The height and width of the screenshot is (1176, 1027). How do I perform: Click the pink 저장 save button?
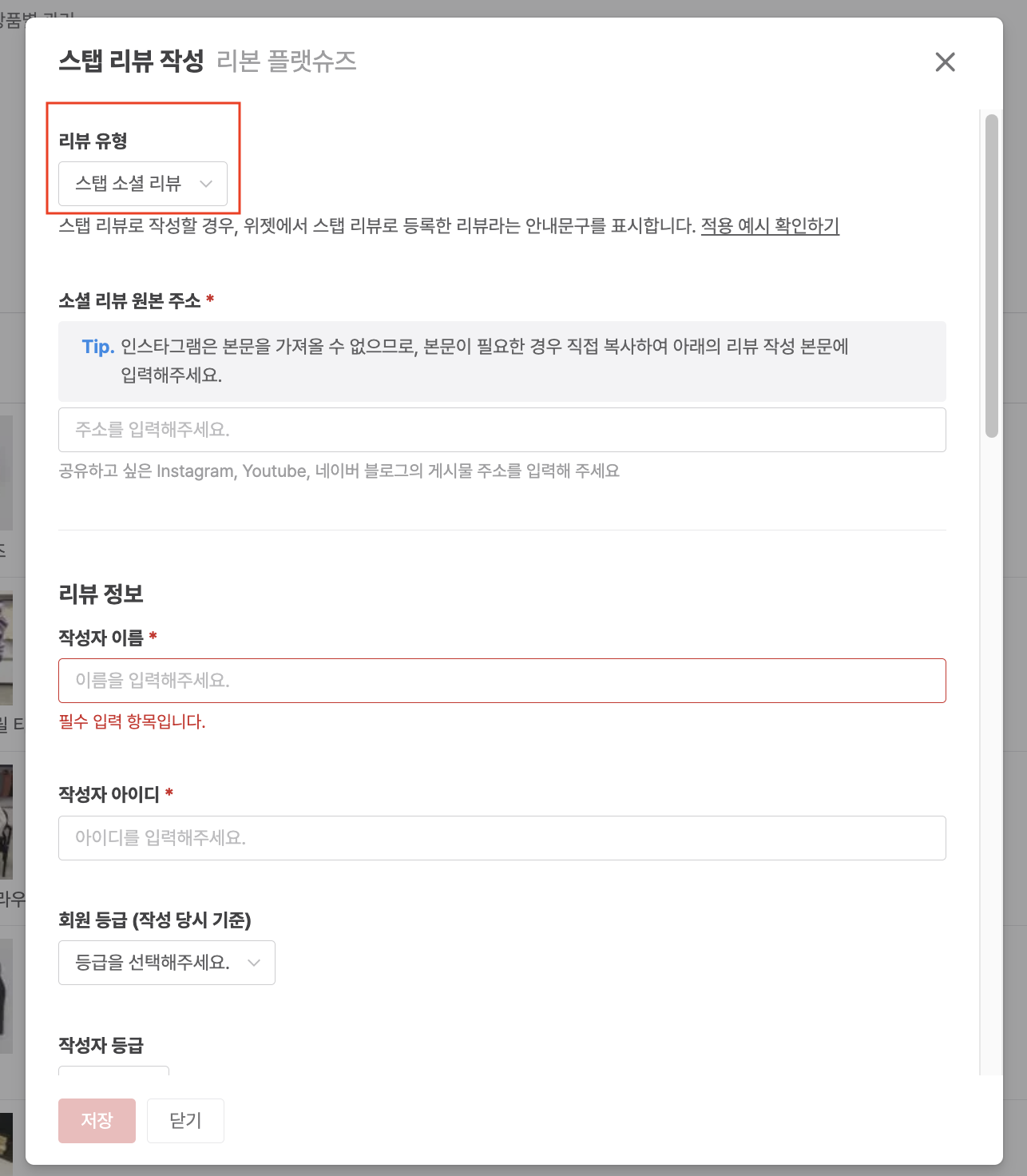[x=97, y=1120]
